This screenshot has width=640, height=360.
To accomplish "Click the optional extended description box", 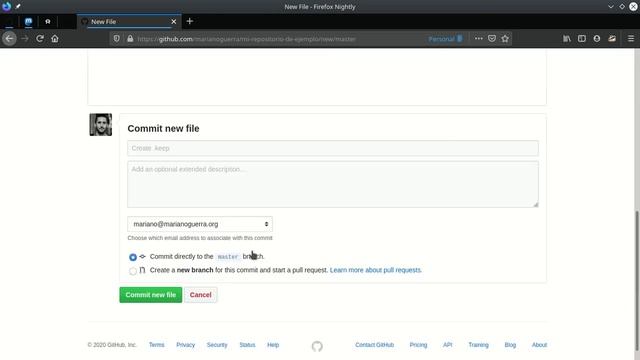I will tap(333, 184).
